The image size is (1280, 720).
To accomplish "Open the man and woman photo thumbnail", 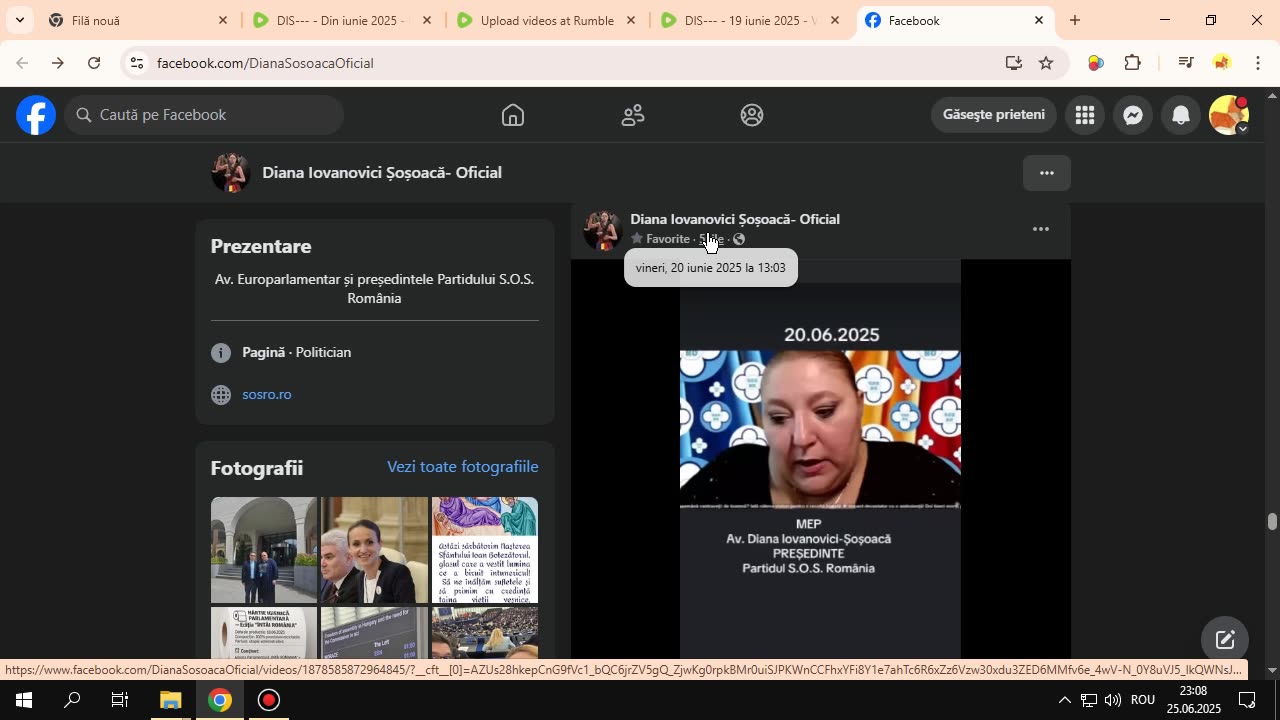I will coord(374,550).
